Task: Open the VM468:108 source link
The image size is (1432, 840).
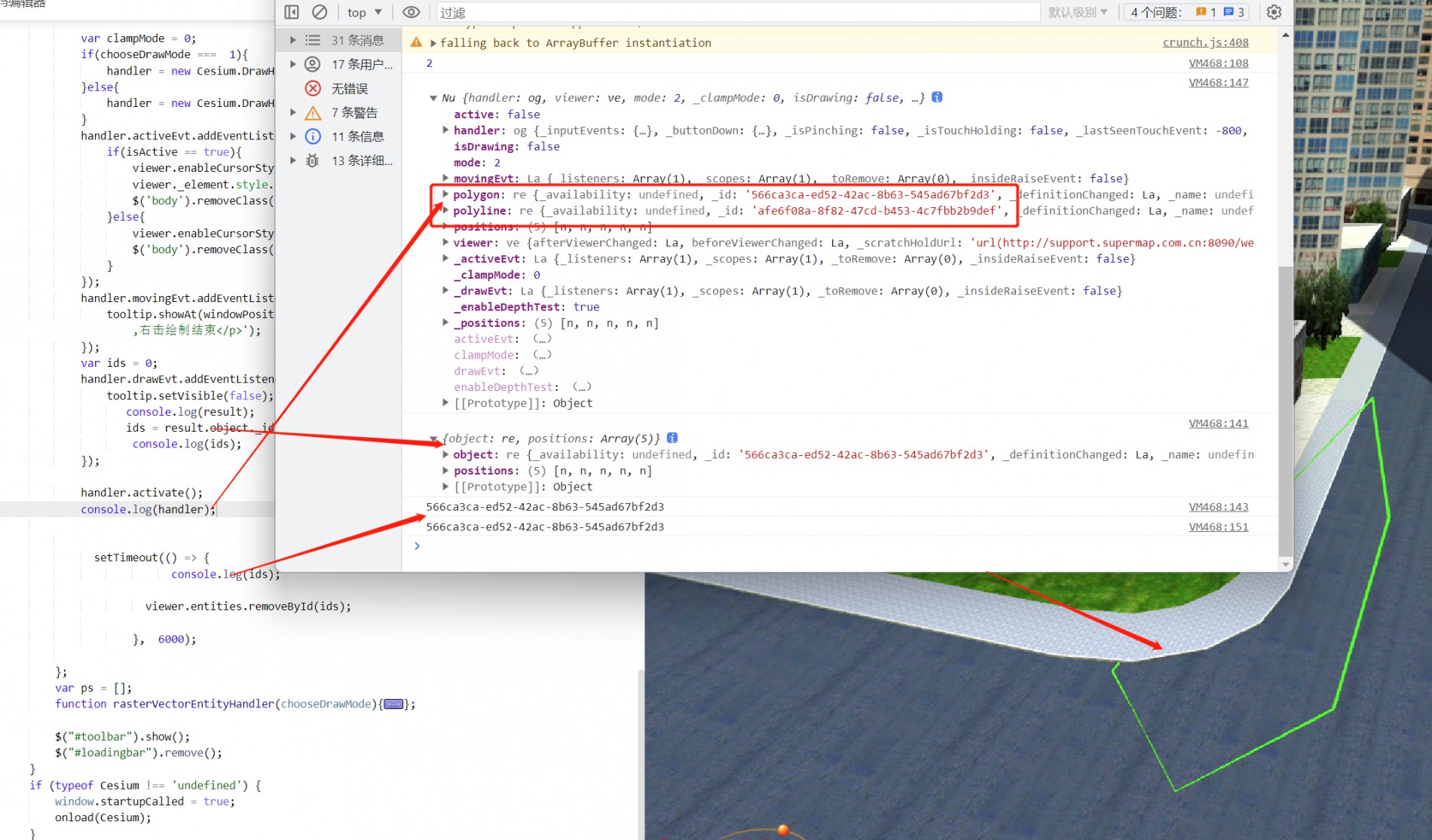Action: click(1219, 63)
